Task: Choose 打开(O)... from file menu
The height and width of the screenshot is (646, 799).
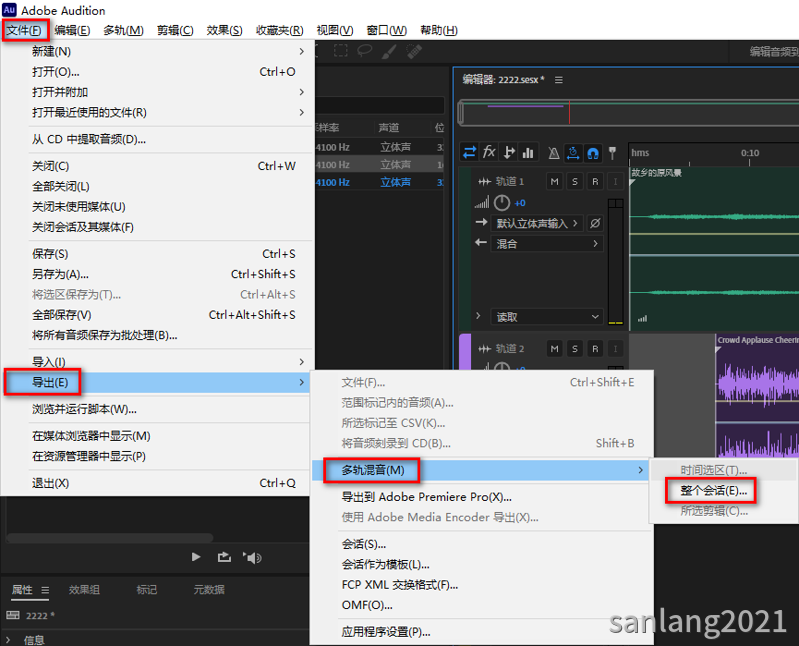Action: [x=157, y=72]
